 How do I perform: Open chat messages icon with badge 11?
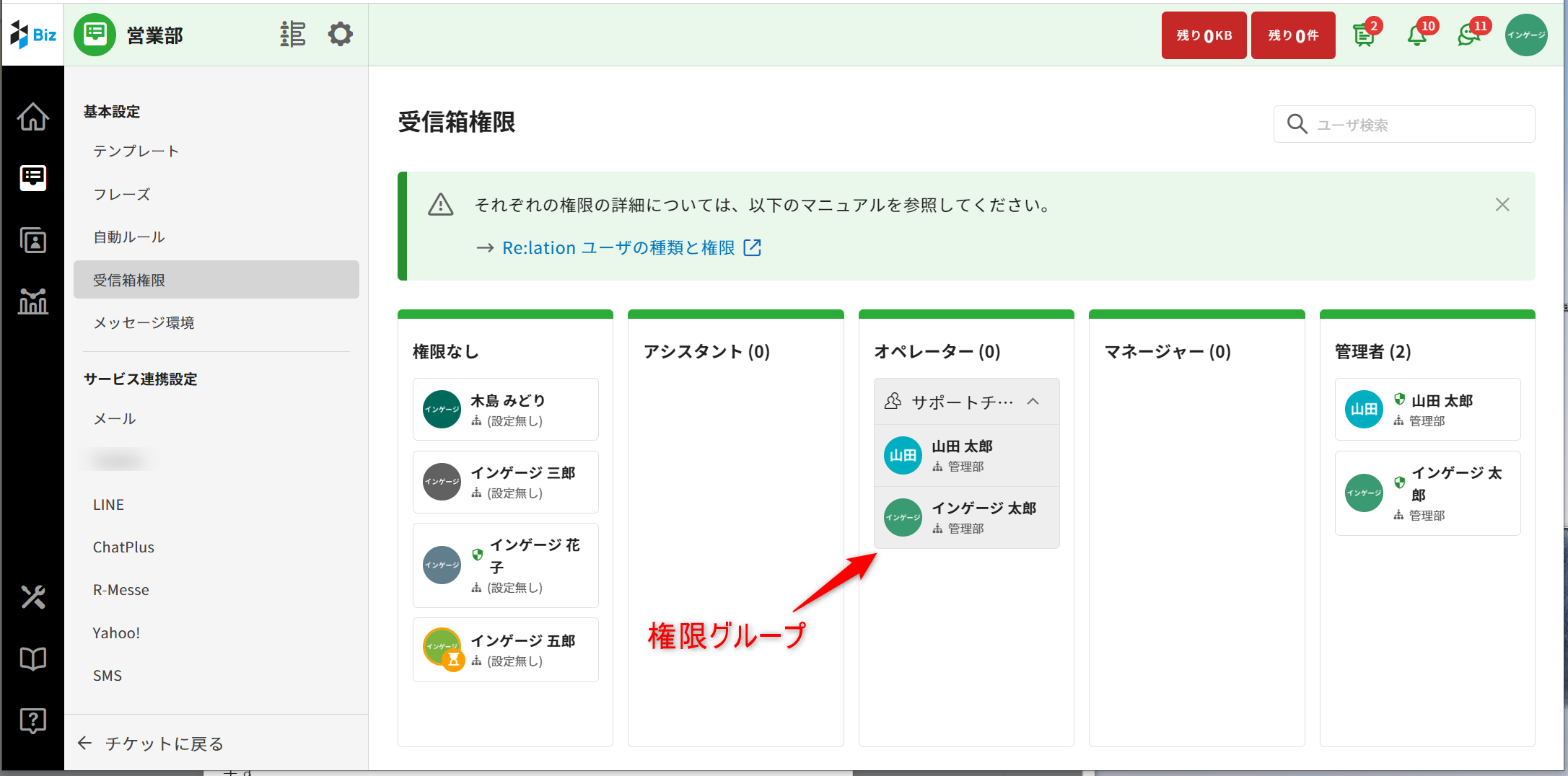point(1469,35)
